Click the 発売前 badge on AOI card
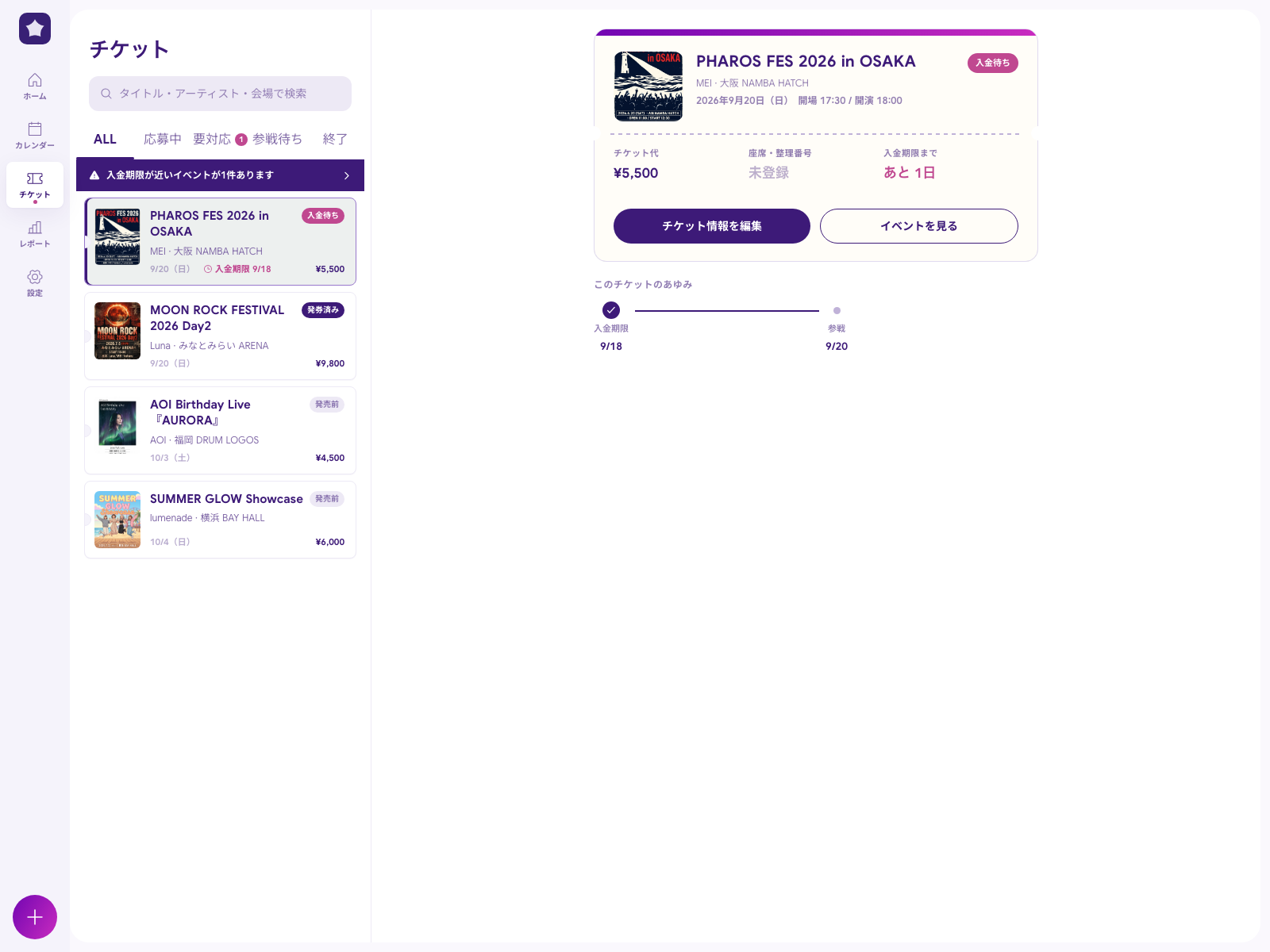Screen dimensions: 1270x952 point(327,405)
